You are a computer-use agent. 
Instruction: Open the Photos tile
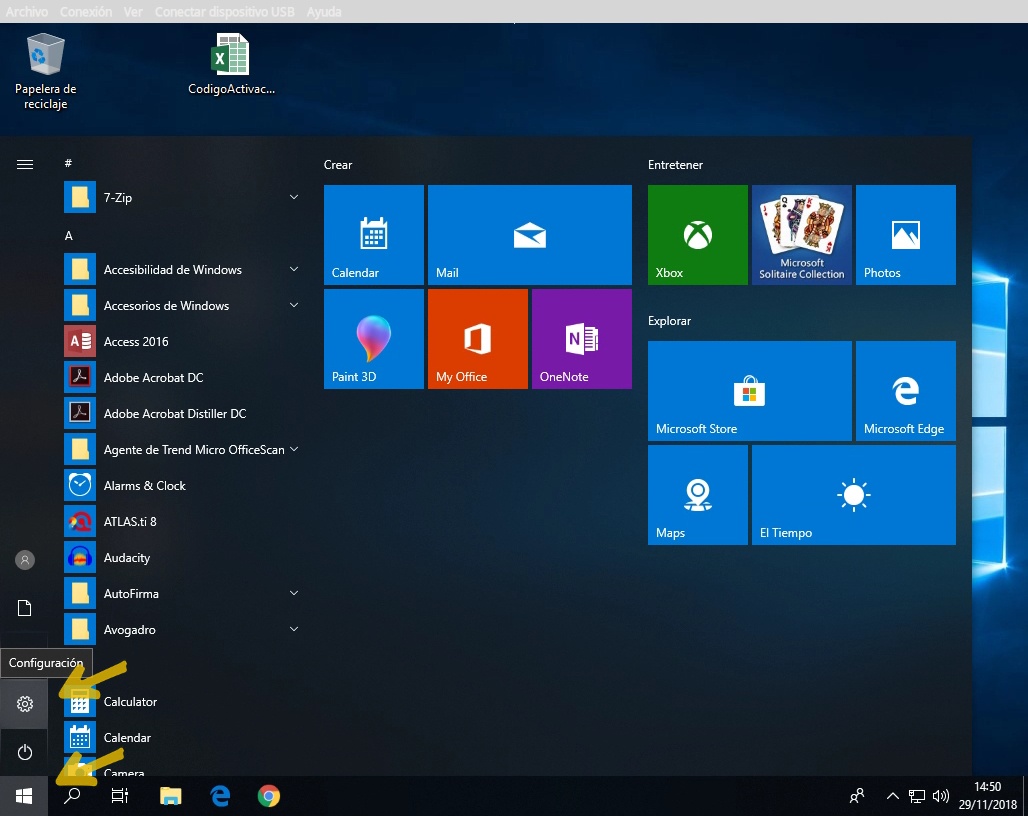point(905,235)
